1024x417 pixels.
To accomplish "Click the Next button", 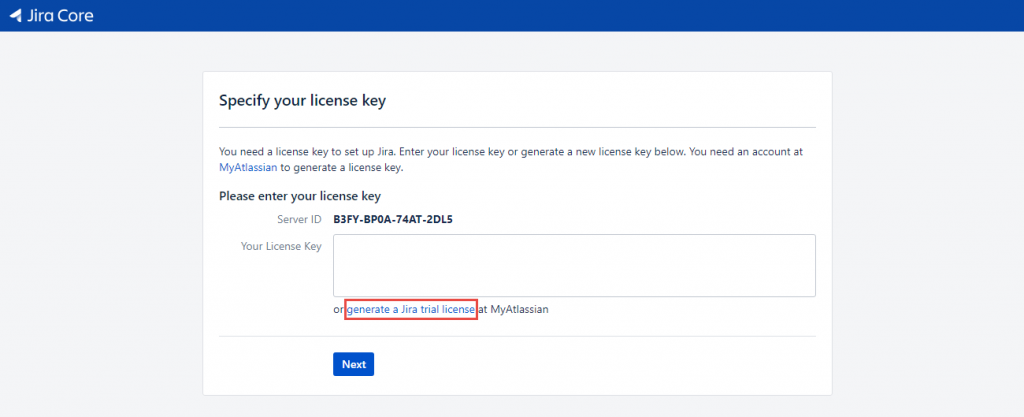I will [x=353, y=364].
